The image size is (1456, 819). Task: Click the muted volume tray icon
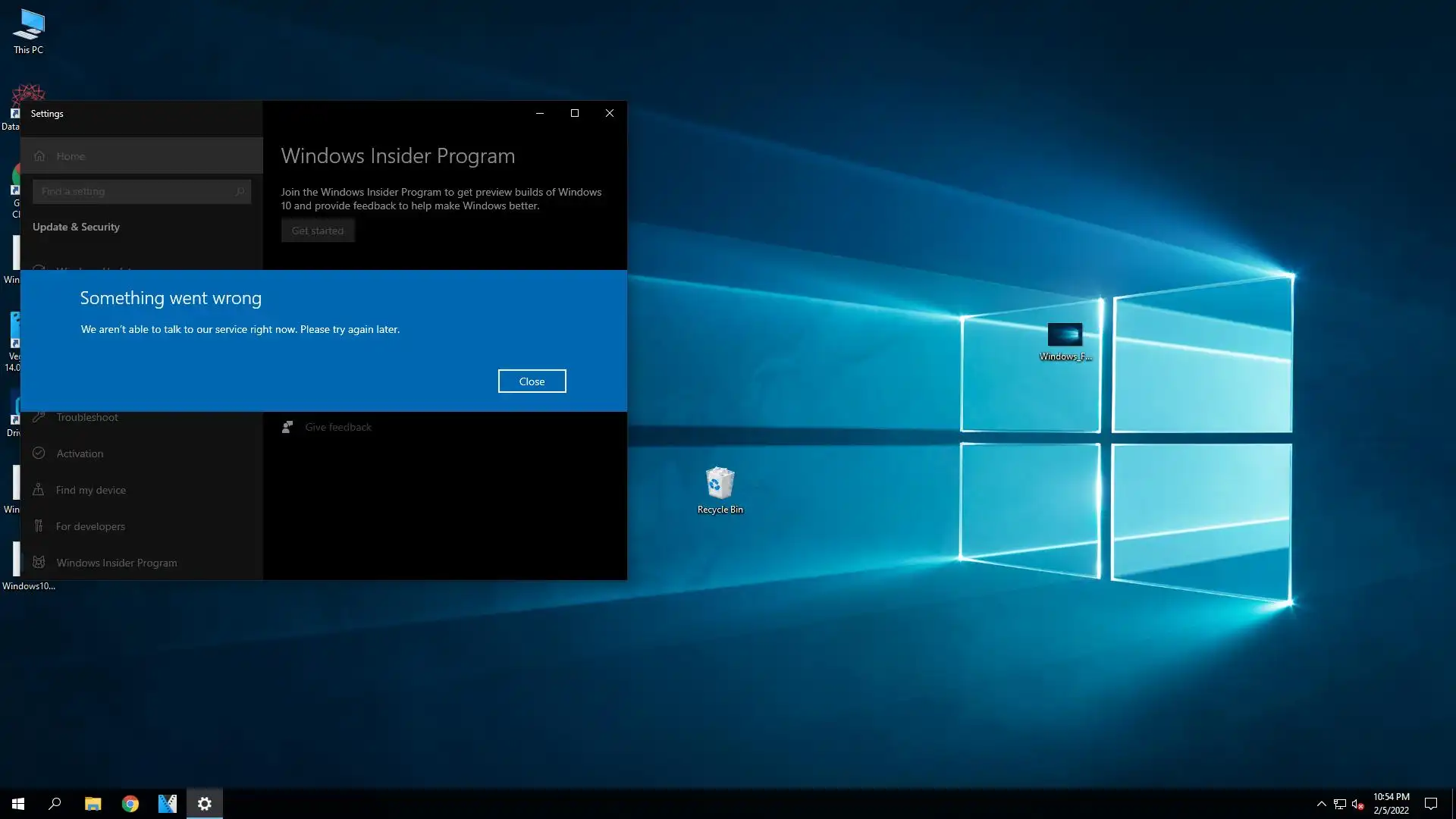[1357, 804]
